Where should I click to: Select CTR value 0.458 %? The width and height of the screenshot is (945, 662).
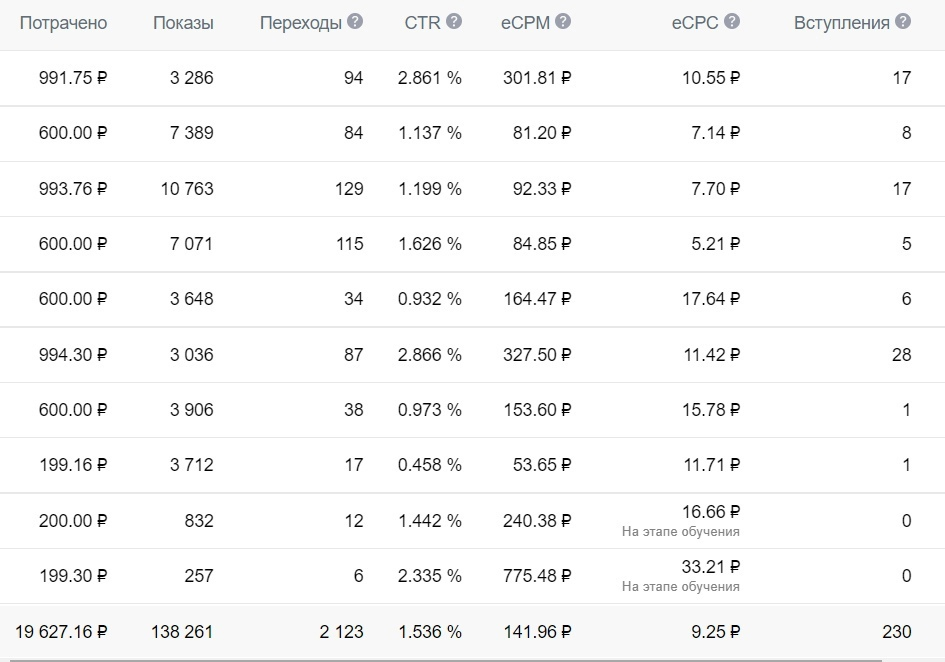430,465
